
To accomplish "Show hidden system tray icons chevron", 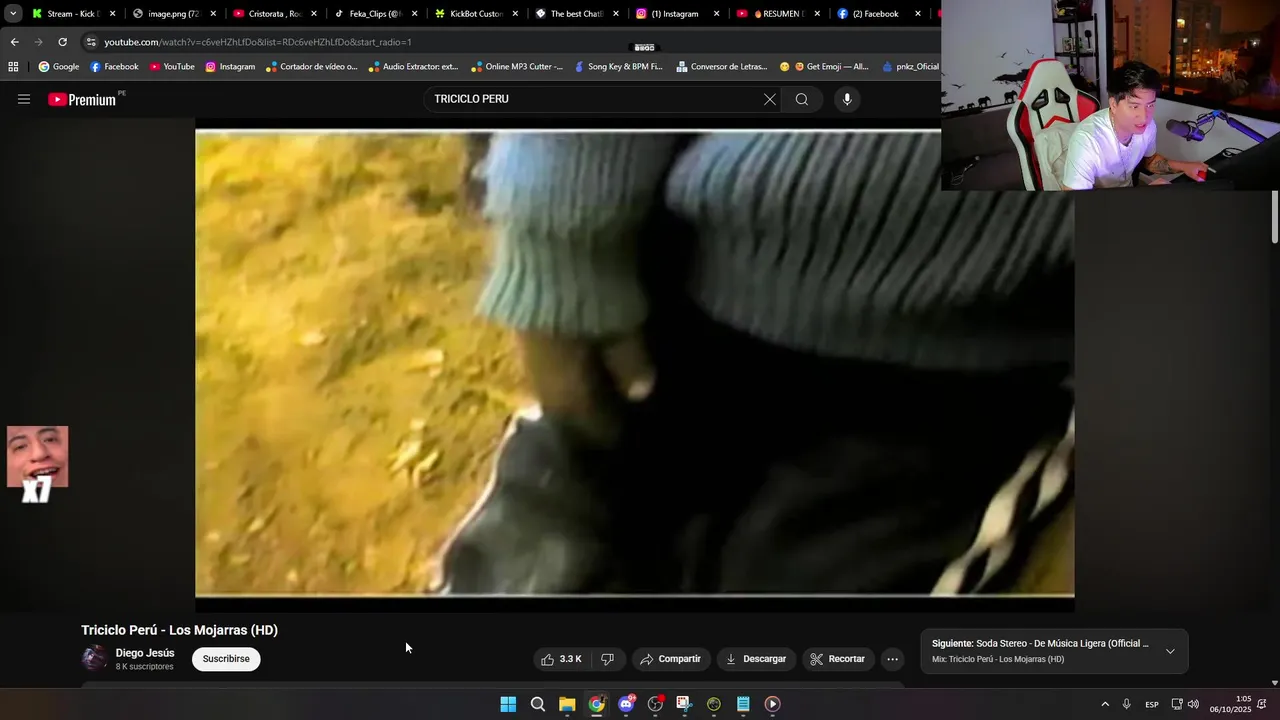I will tap(1105, 704).
